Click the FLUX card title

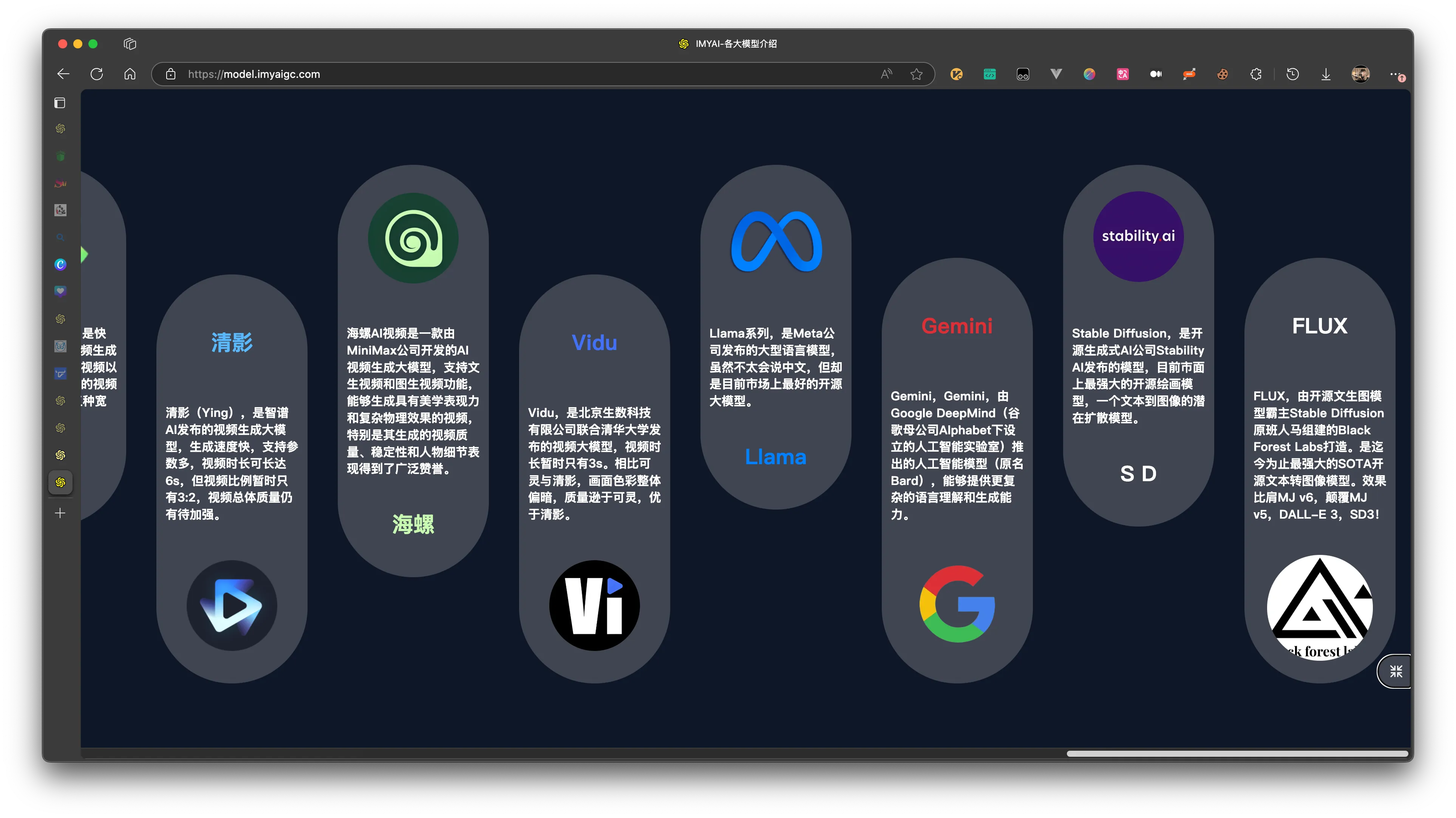[1320, 326]
